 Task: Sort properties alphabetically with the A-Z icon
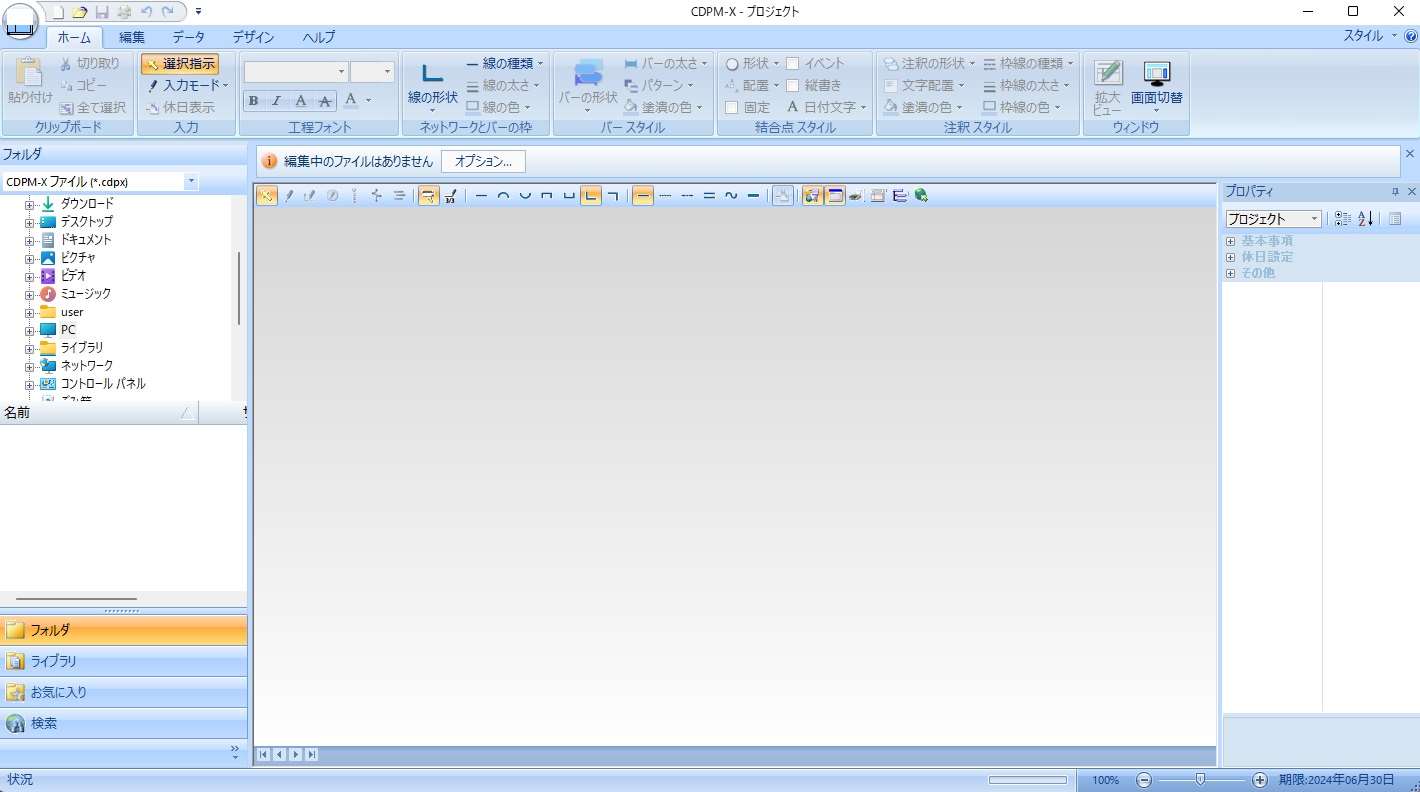point(1365,219)
